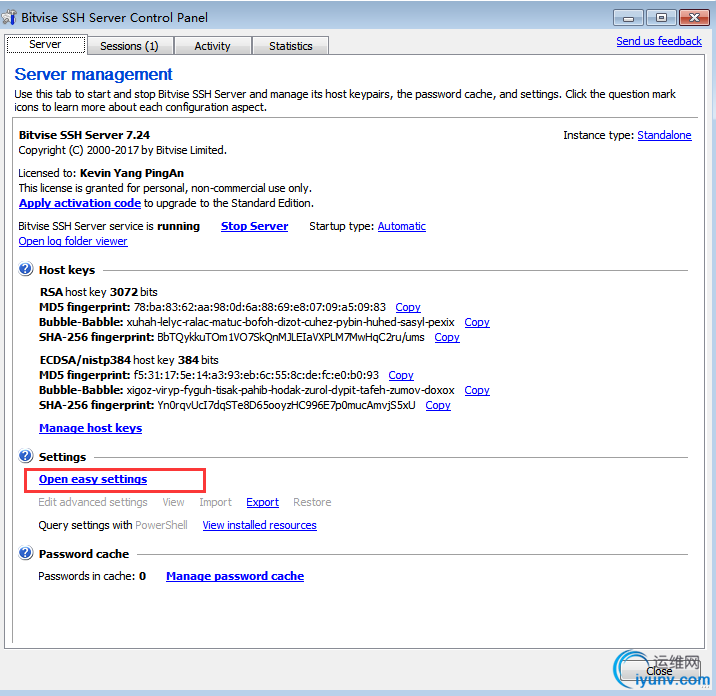Click the 'Bitvise SSH Server 7.24' heading

84,135
